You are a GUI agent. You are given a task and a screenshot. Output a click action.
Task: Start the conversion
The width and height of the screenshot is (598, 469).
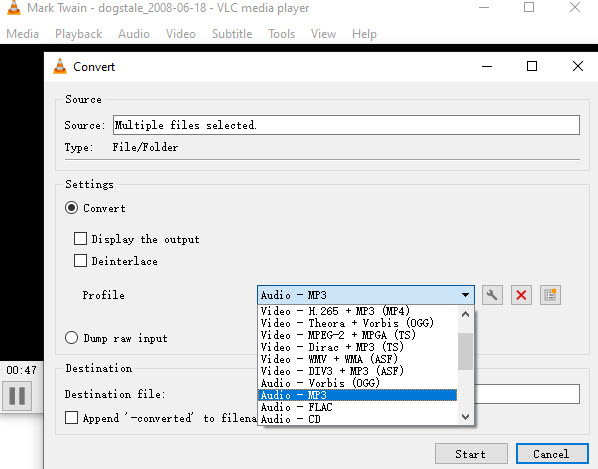471,454
